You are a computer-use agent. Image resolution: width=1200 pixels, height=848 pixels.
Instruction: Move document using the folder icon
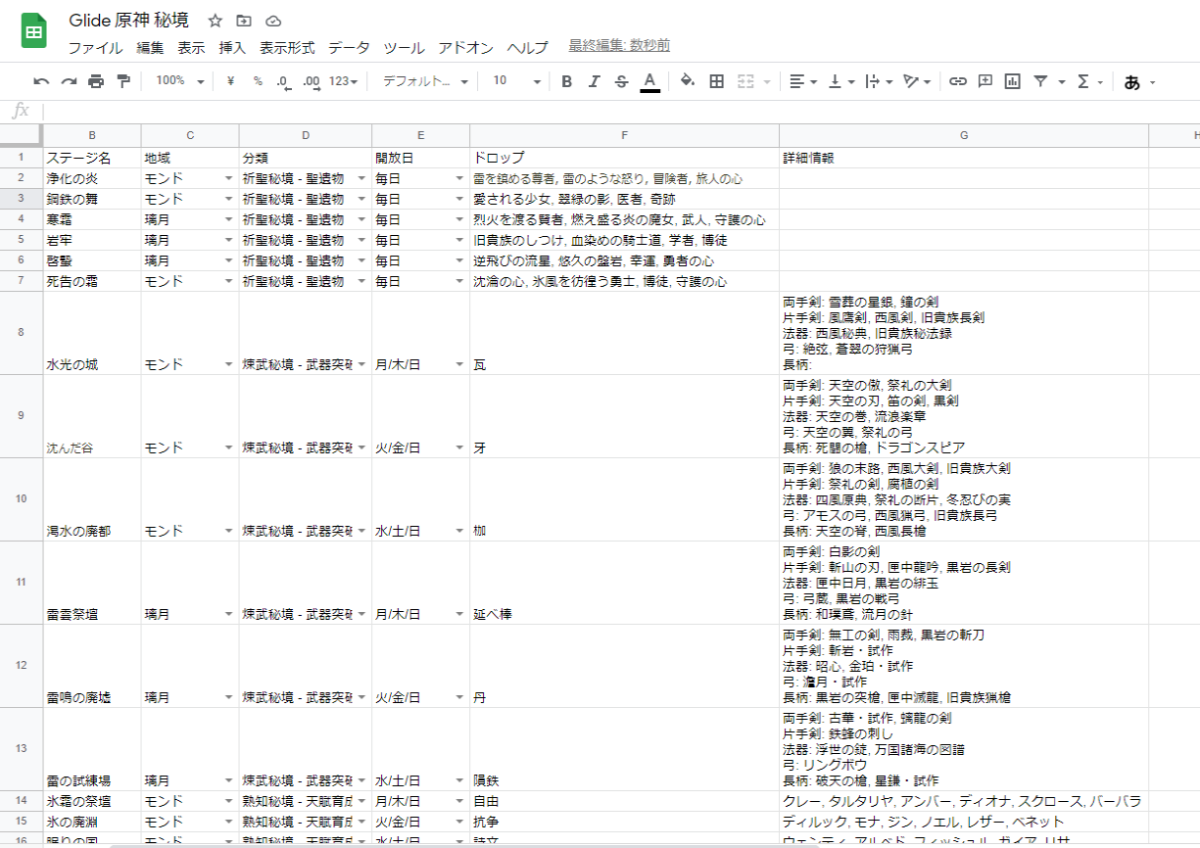click(x=244, y=21)
